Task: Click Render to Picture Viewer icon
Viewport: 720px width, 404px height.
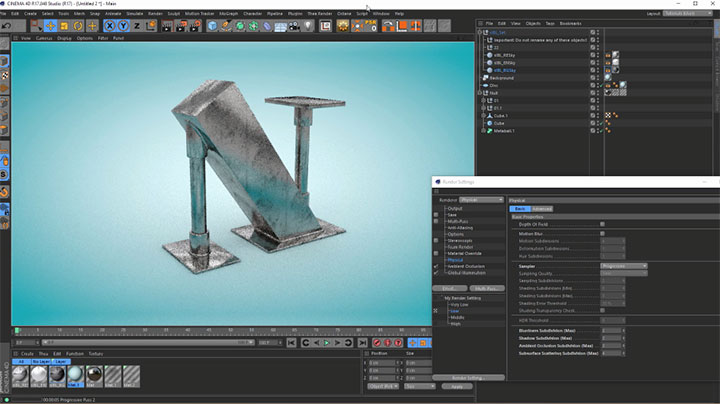Action: [x=181, y=26]
